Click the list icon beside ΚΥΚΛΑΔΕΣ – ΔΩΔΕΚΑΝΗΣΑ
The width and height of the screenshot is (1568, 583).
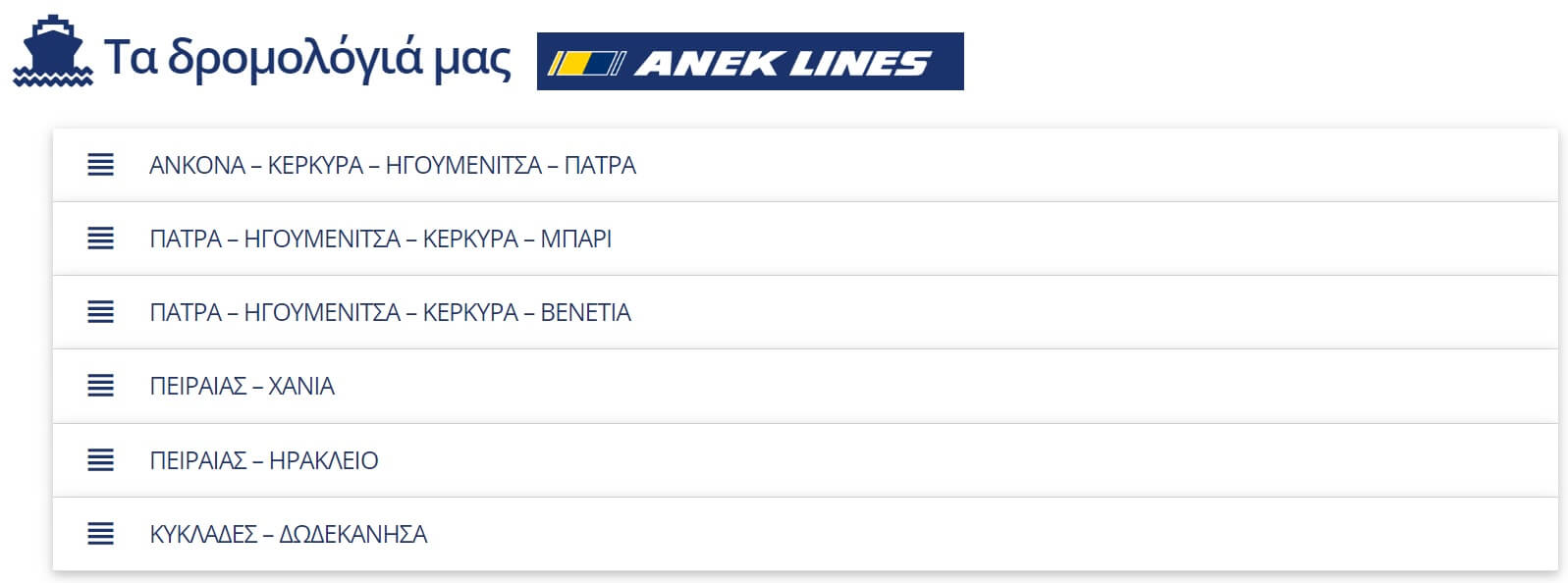(100, 534)
